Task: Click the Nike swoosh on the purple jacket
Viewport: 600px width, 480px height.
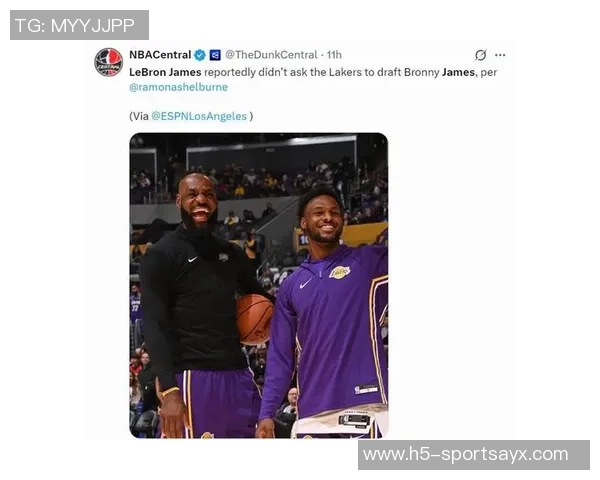Action: pyautogui.click(x=305, y=284)
